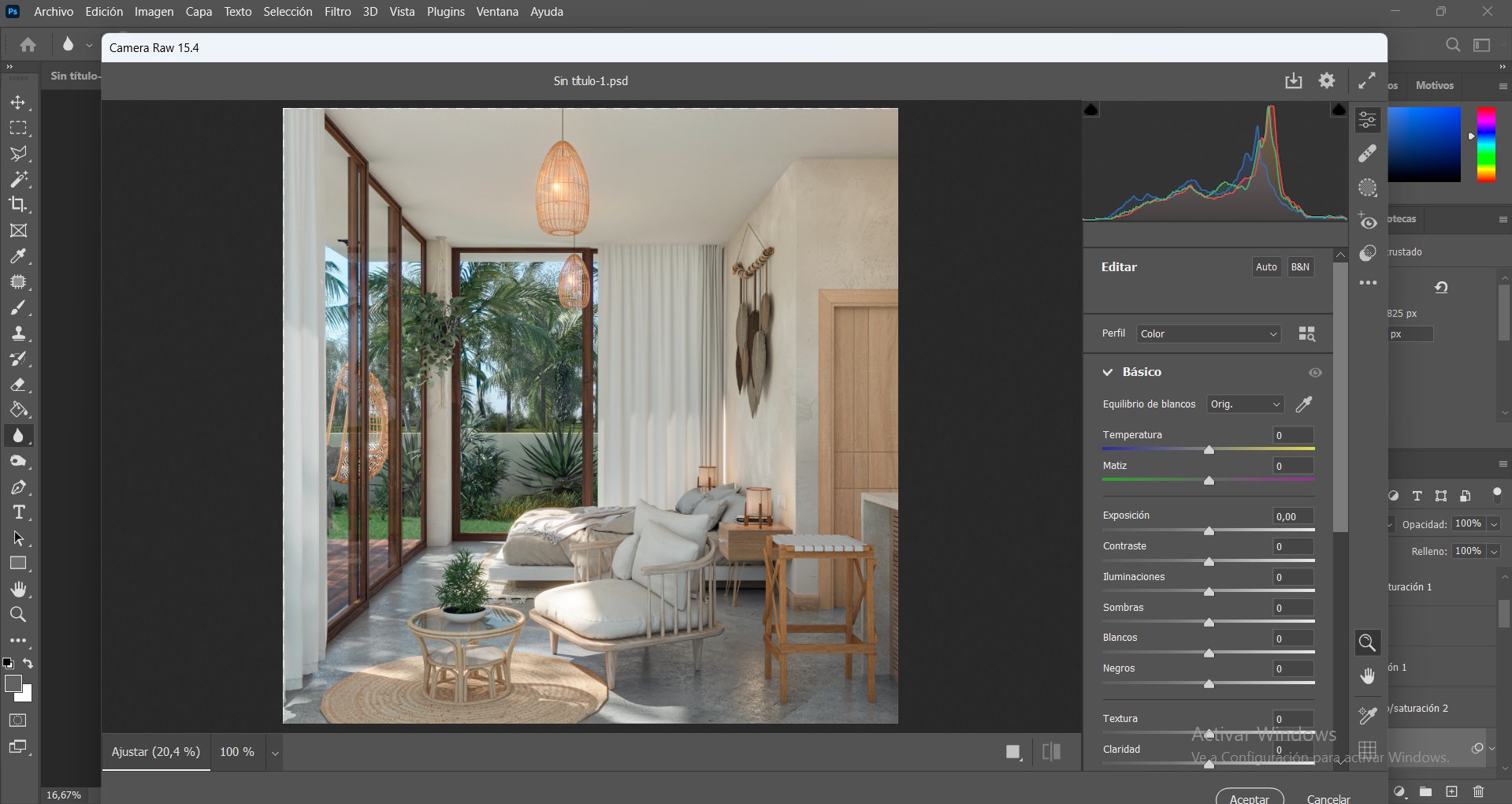The image size is (1512, 804).
Task: Open the Equilibrio de blancos dropdown
Action: (1244, 404)
